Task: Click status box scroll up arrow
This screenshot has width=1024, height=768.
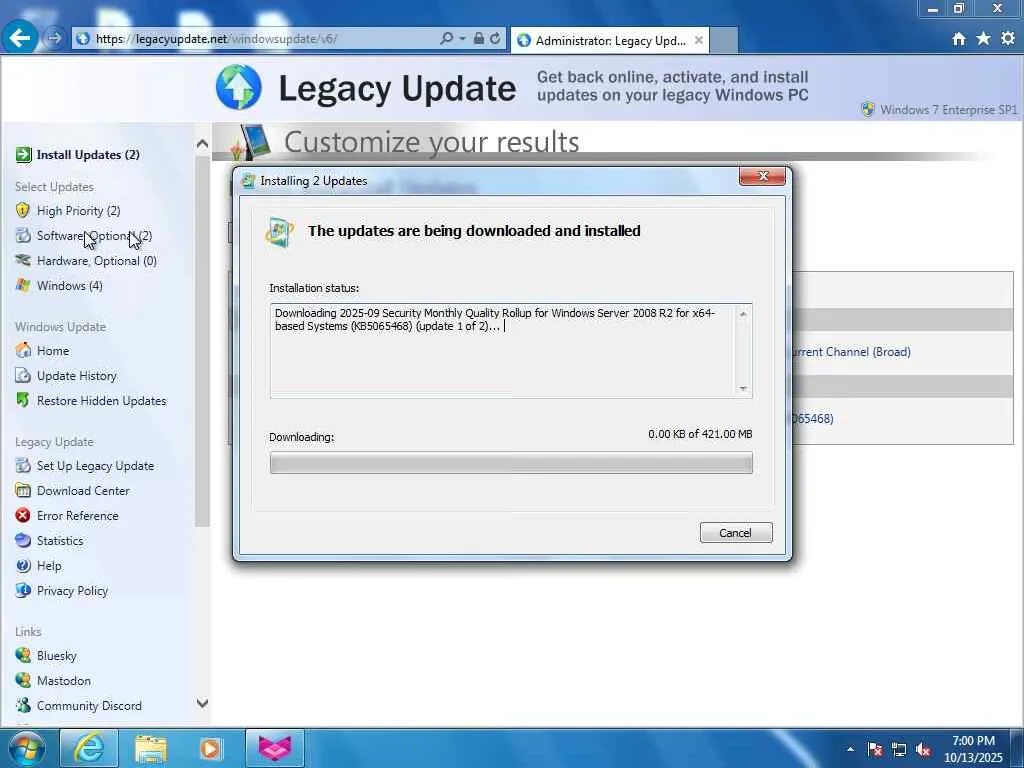Action: tap(743, 314)
